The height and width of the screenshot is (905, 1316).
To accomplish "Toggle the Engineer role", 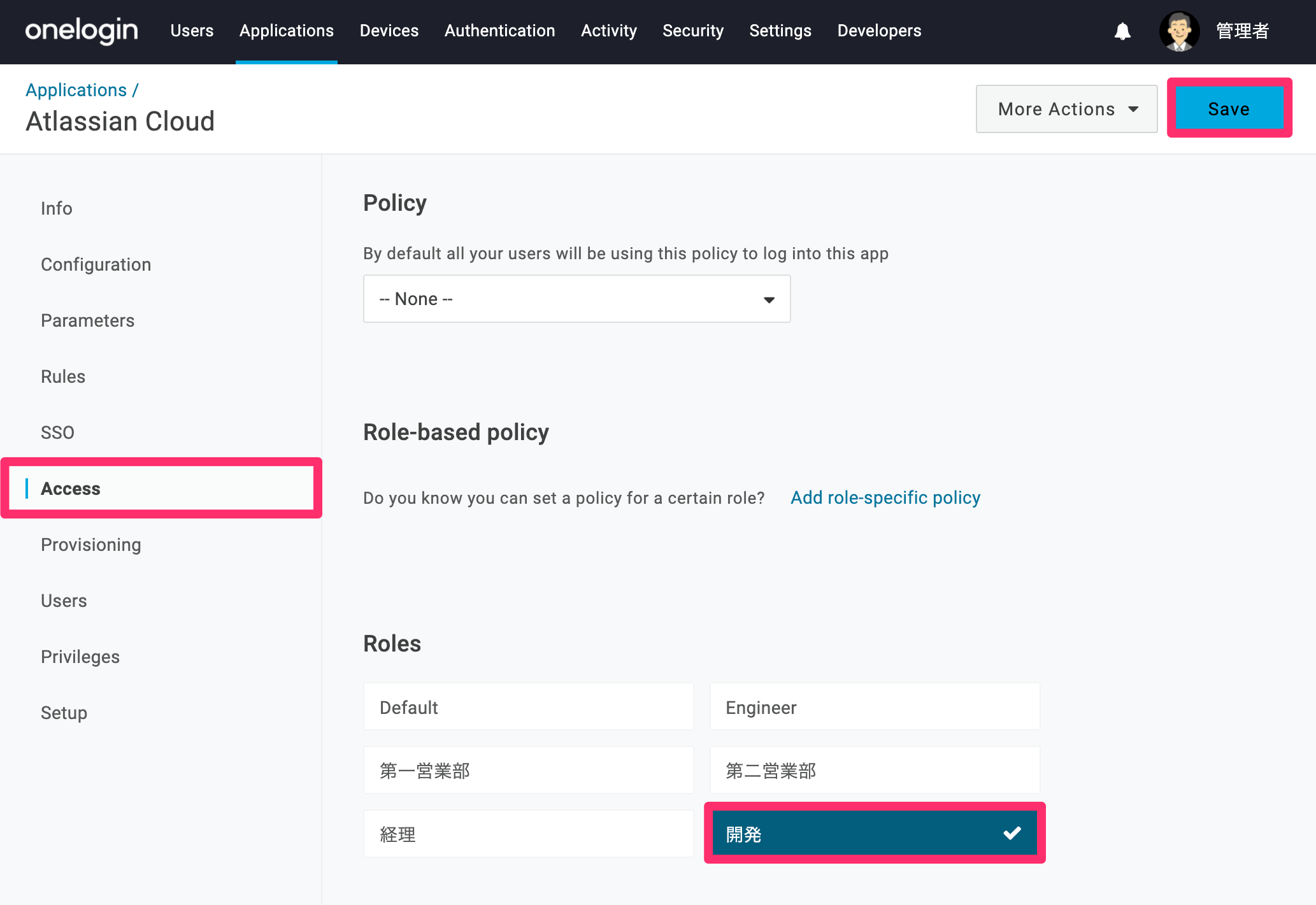I will (875, 707).
